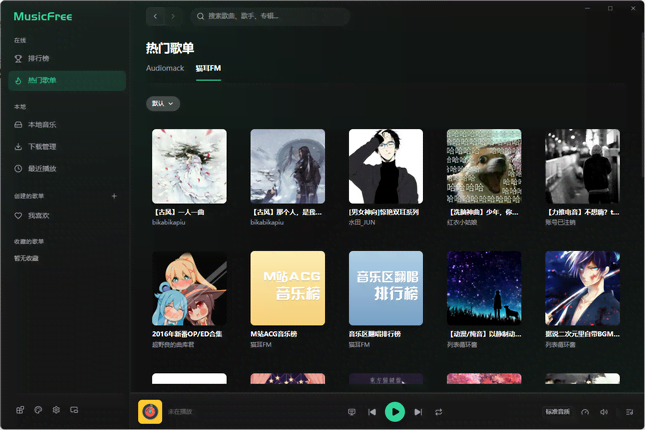Go to the previous track

372,412
